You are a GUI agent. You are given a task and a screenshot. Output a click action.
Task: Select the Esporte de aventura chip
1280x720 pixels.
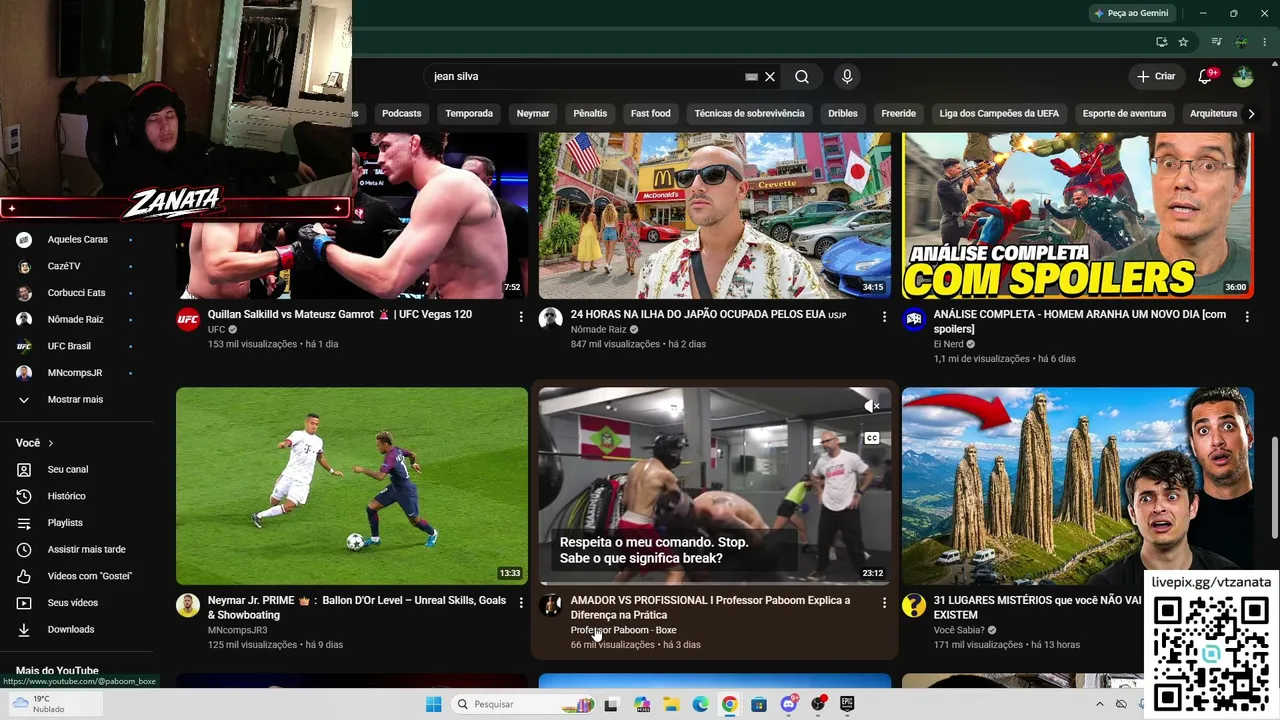[1124, 114]
